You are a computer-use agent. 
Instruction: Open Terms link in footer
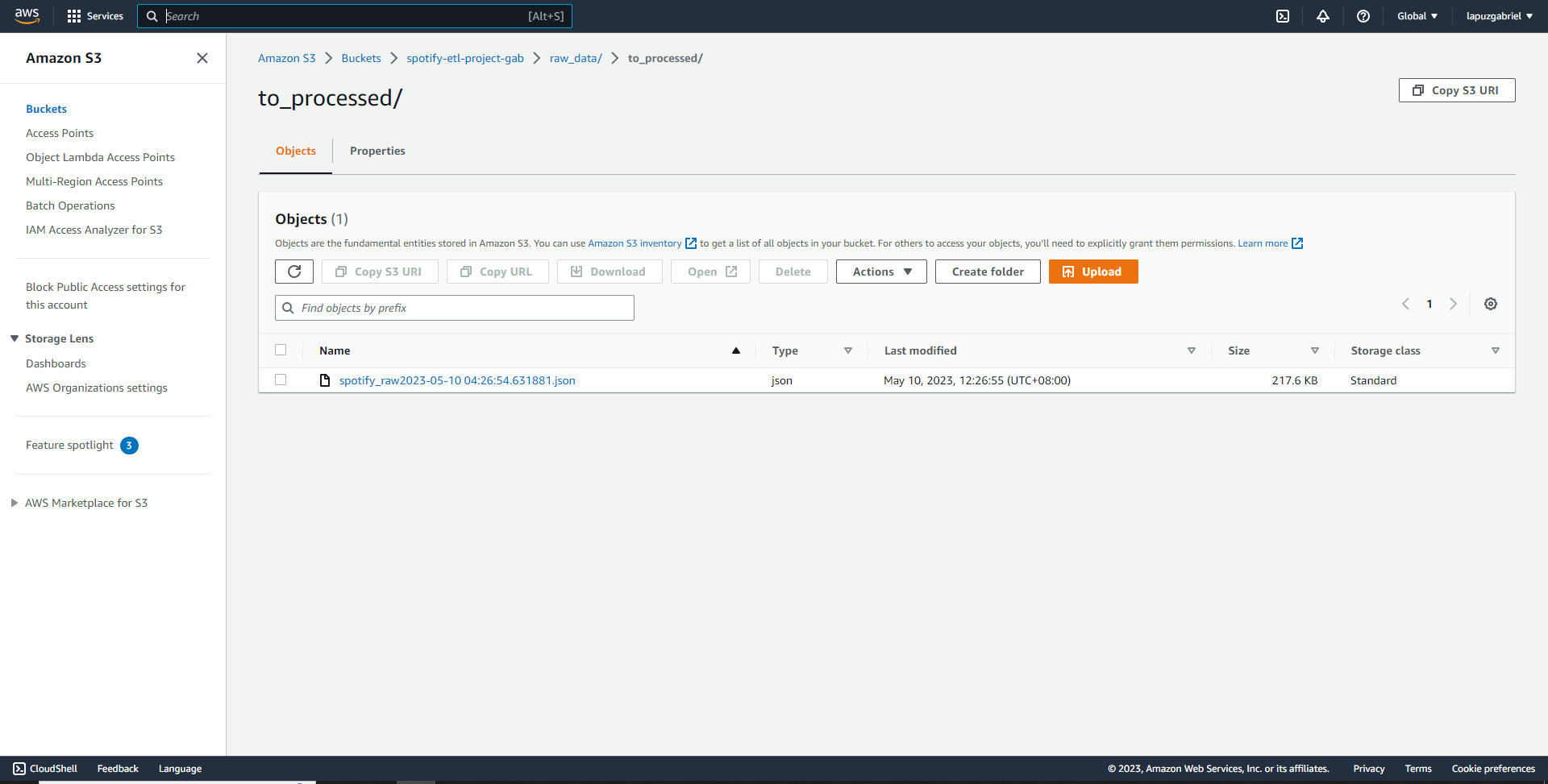point(1418,769)
